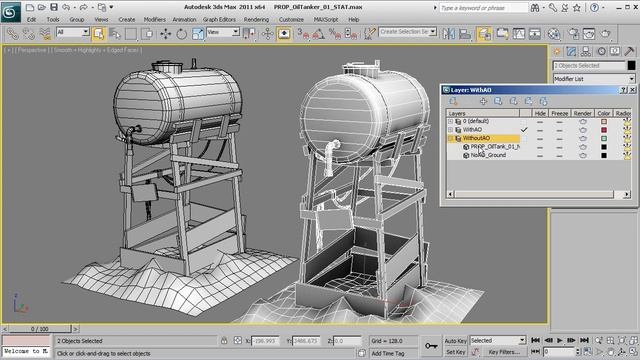Open the Edit menu

tap(31, 19)
